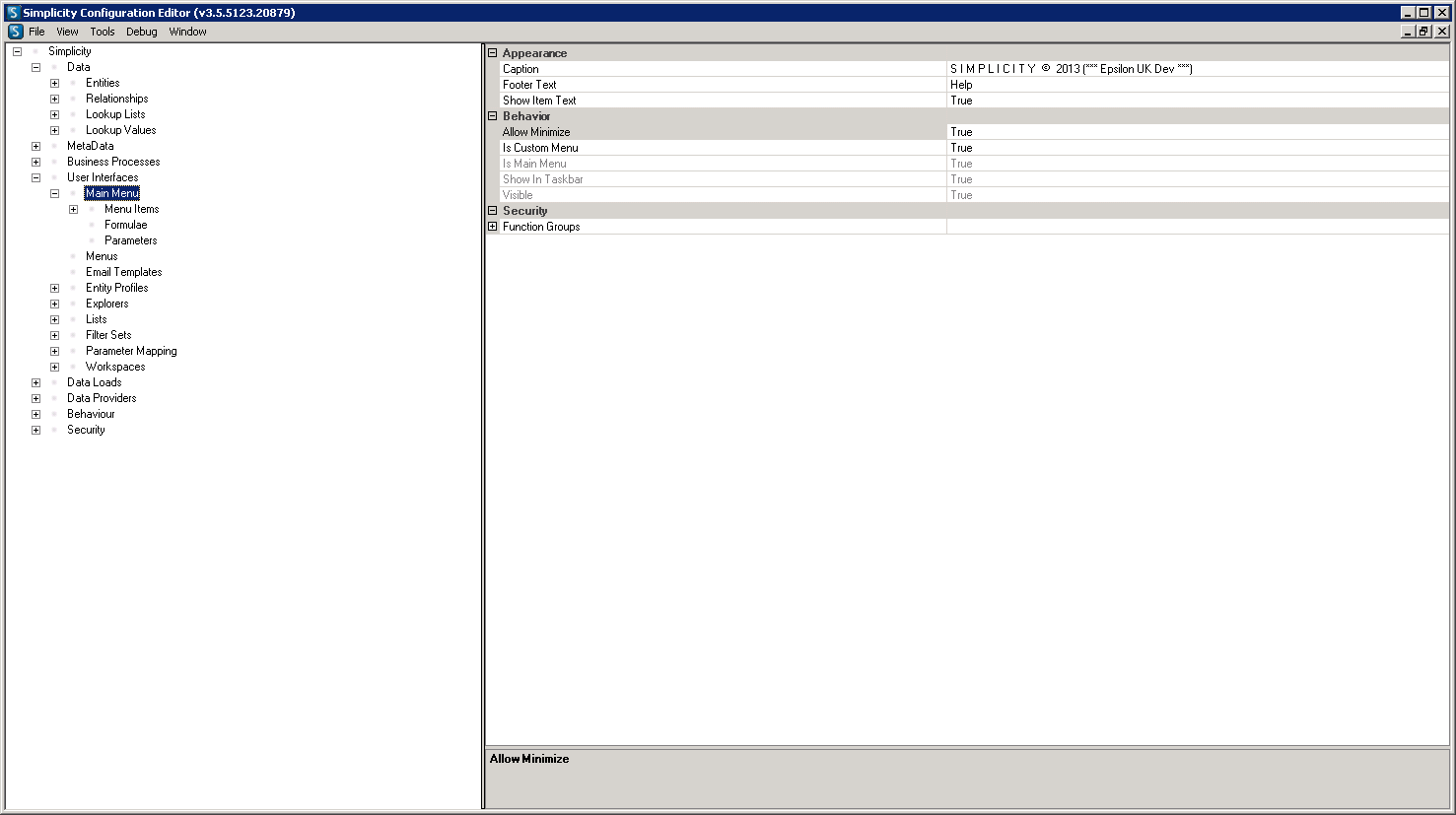Viewport: 1456px width, 815px height.
Task: Expand the Entity Profiles node
Action: (x=54, y=288)
